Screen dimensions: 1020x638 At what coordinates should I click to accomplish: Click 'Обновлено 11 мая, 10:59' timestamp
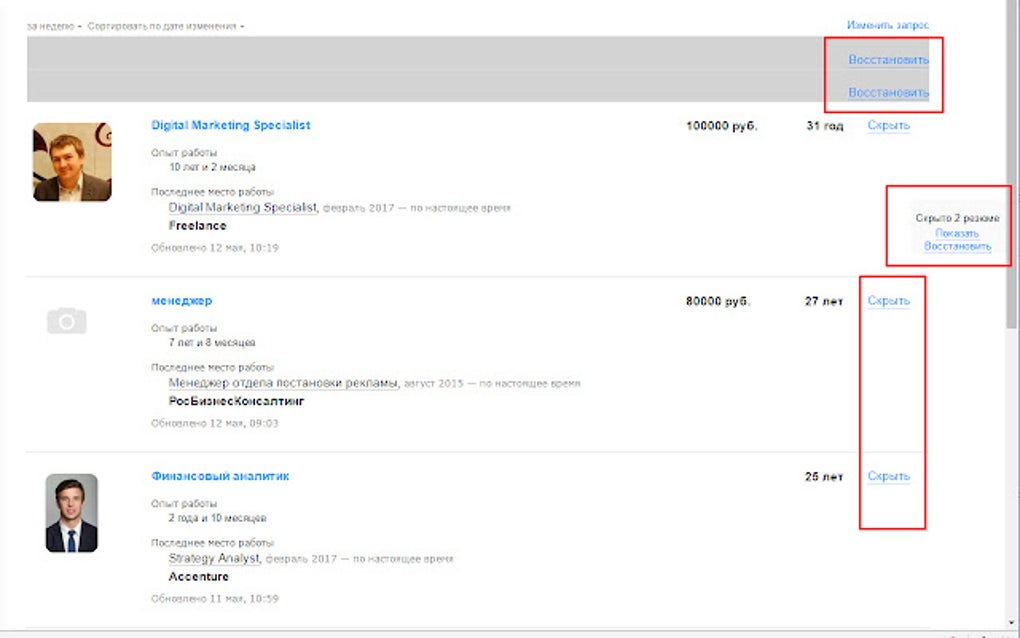point(215,599)
